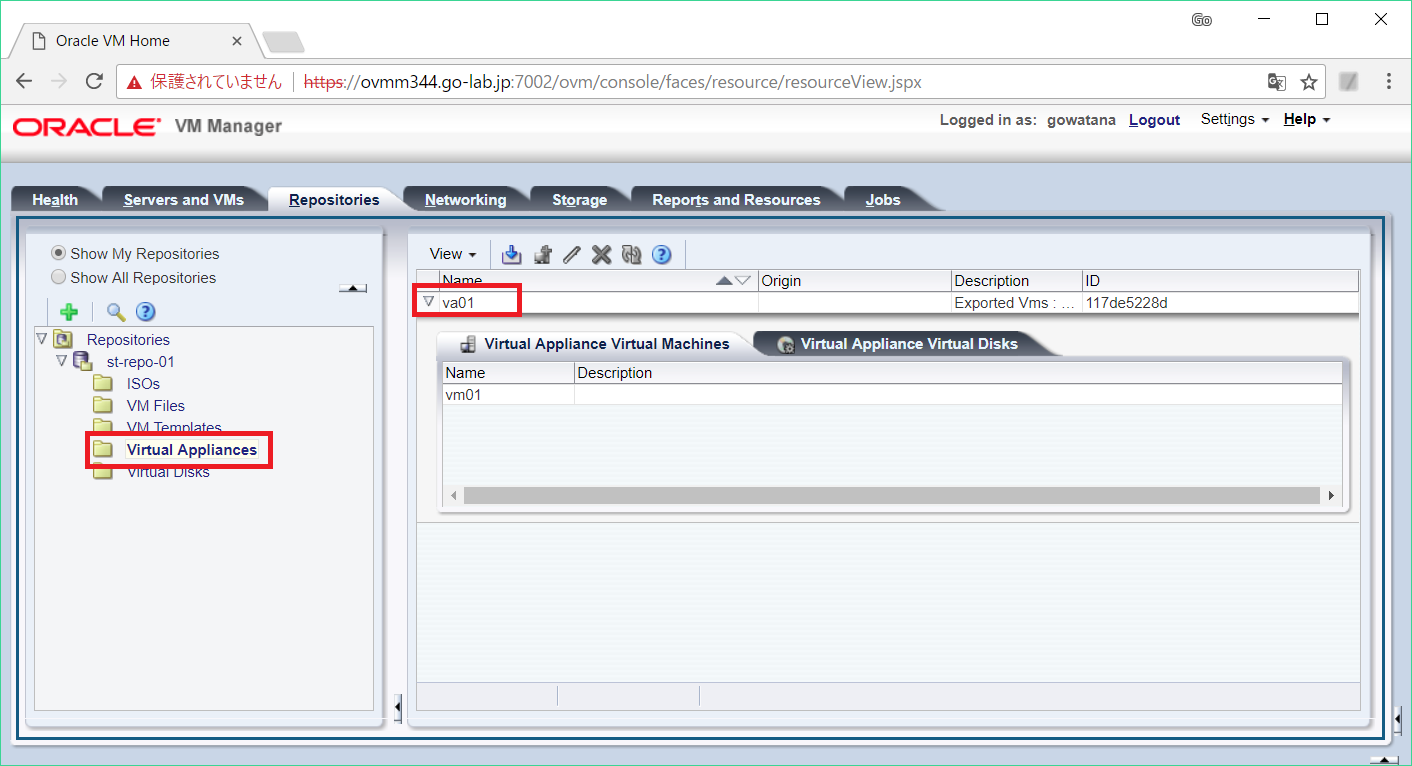Enable Show My Repositories
Viewport: 1412px width, 766px height.
58,253
